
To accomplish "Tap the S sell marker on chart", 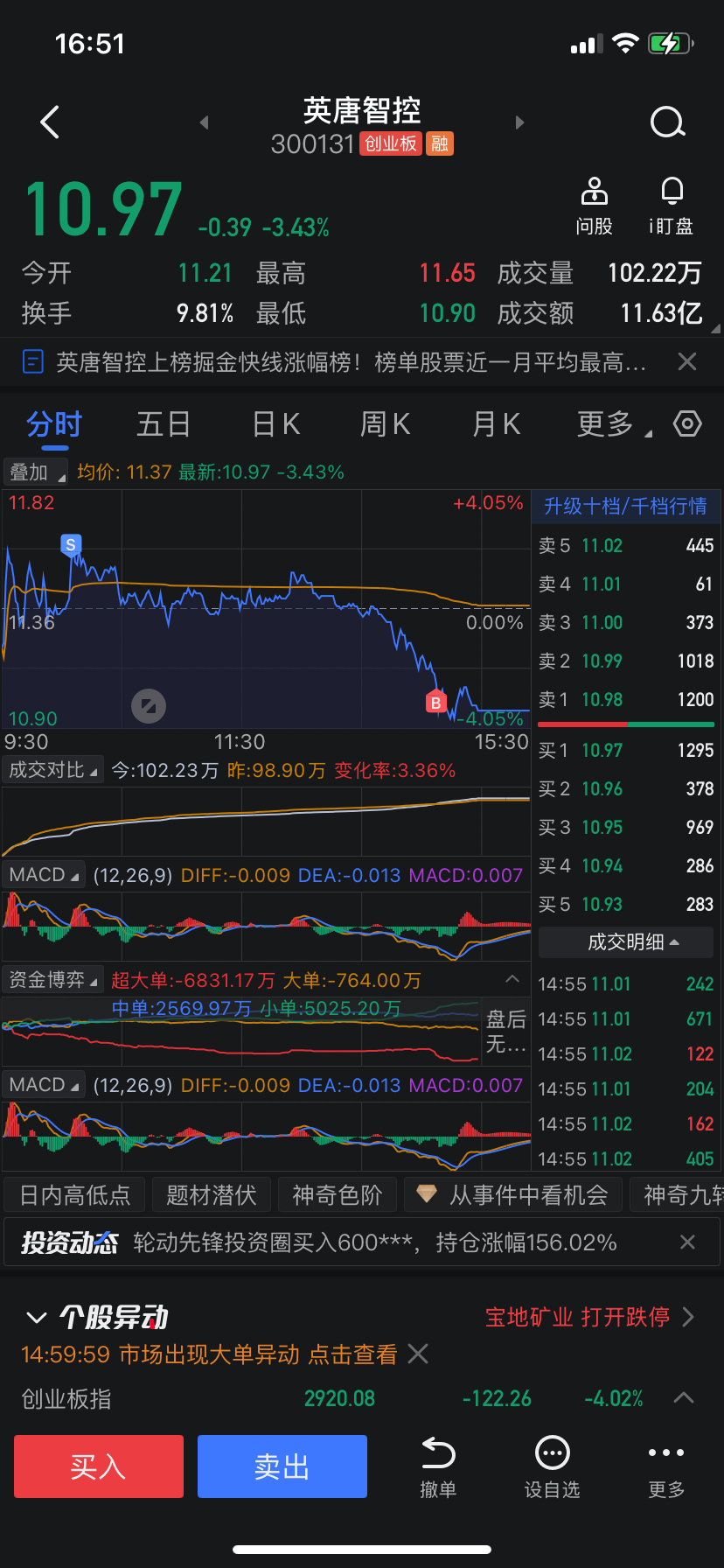I will [71, 545].
